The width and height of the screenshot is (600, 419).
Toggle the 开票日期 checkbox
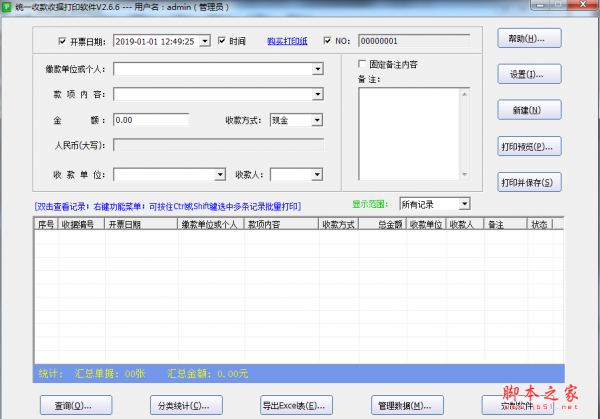[63, 42]
